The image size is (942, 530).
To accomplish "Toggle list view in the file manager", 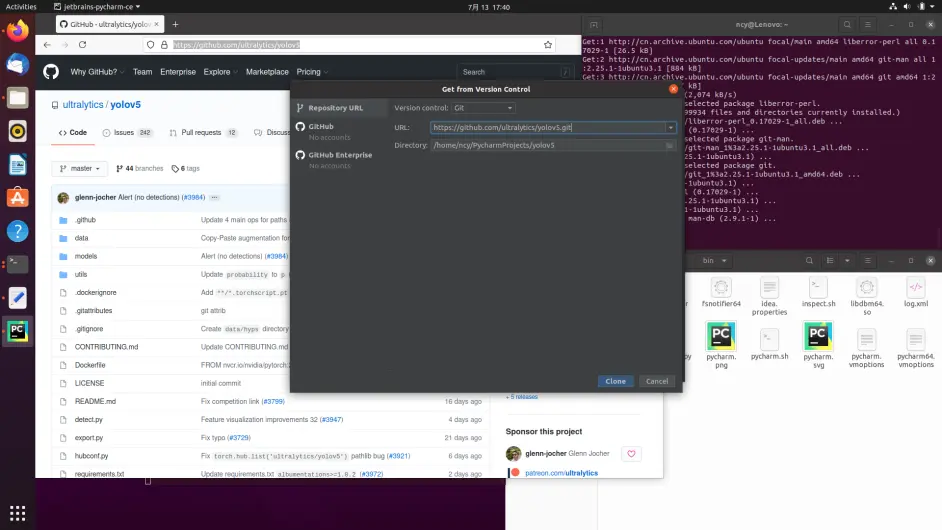I will point(830,261).
